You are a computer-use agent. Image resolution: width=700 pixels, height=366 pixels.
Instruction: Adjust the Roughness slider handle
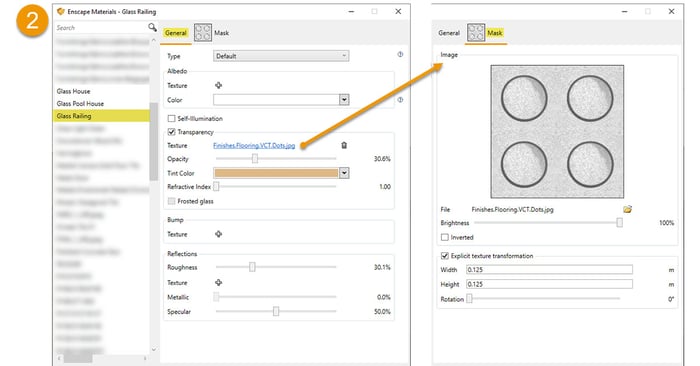click(252, 267)
